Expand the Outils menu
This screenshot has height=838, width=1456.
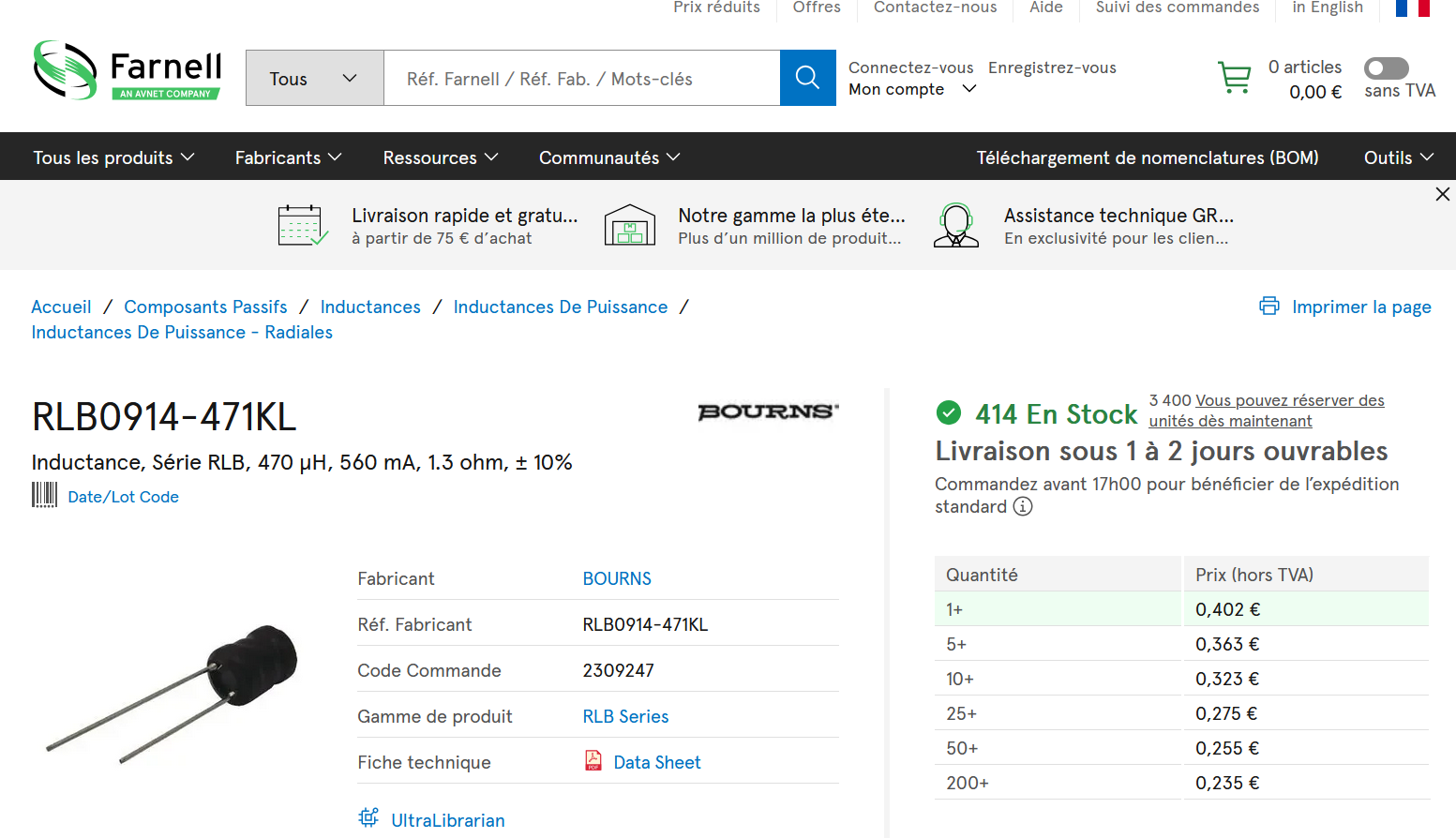coord(1399,157)
